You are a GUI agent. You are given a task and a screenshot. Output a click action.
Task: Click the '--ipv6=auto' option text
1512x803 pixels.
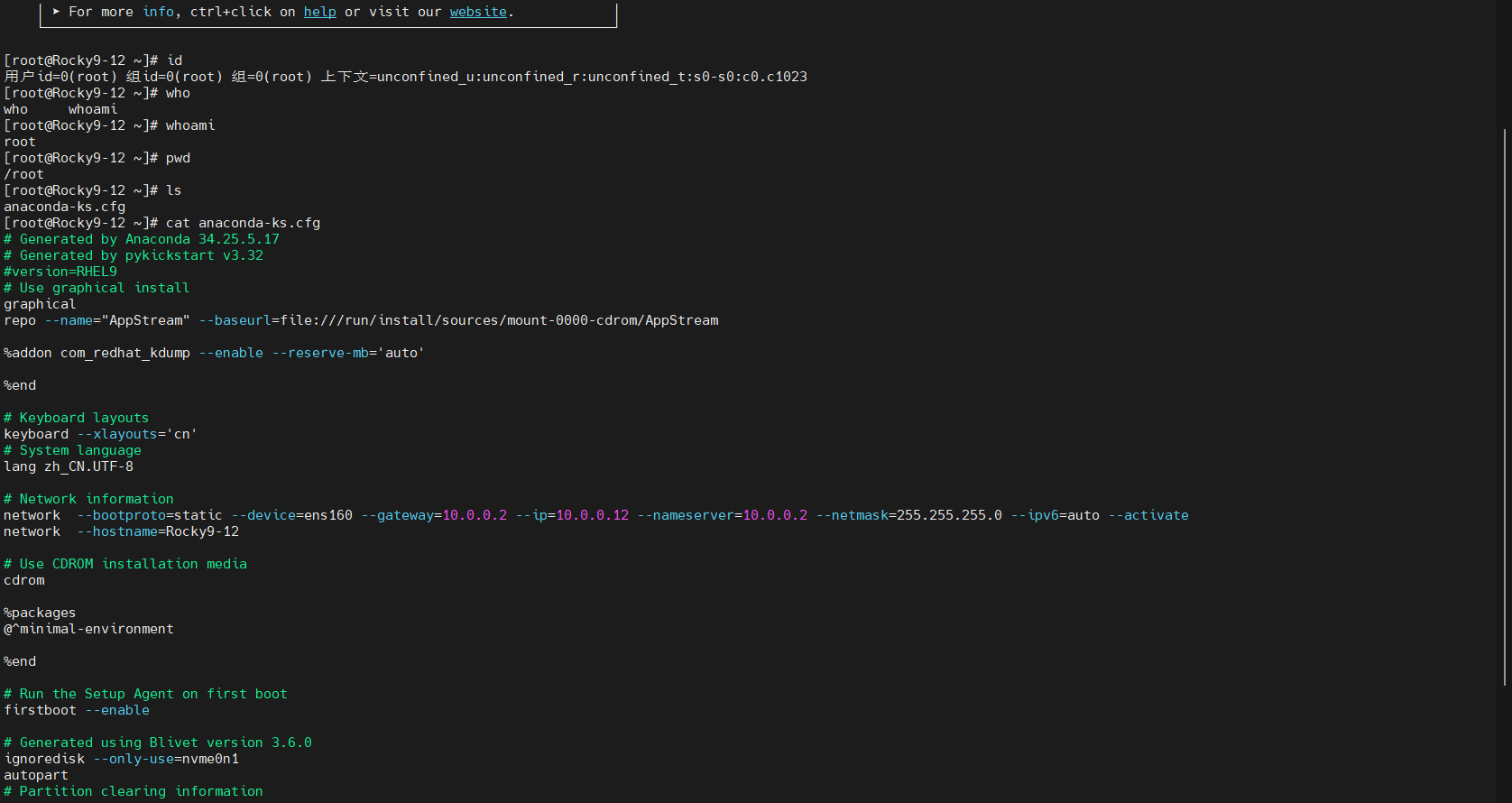click(1055, 515)
